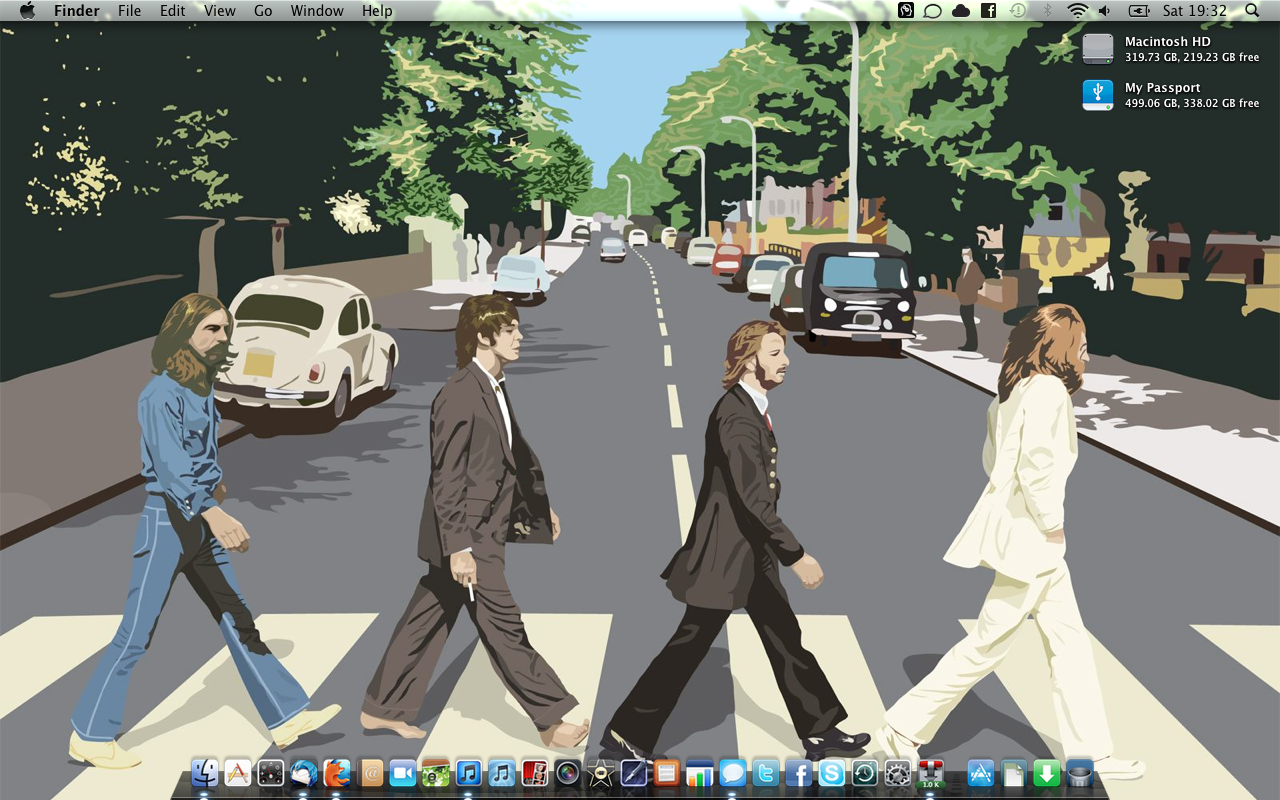Launch iTunes dark blue music note icon
This screenshot has width=1280, height=800.
coord(469,772)
